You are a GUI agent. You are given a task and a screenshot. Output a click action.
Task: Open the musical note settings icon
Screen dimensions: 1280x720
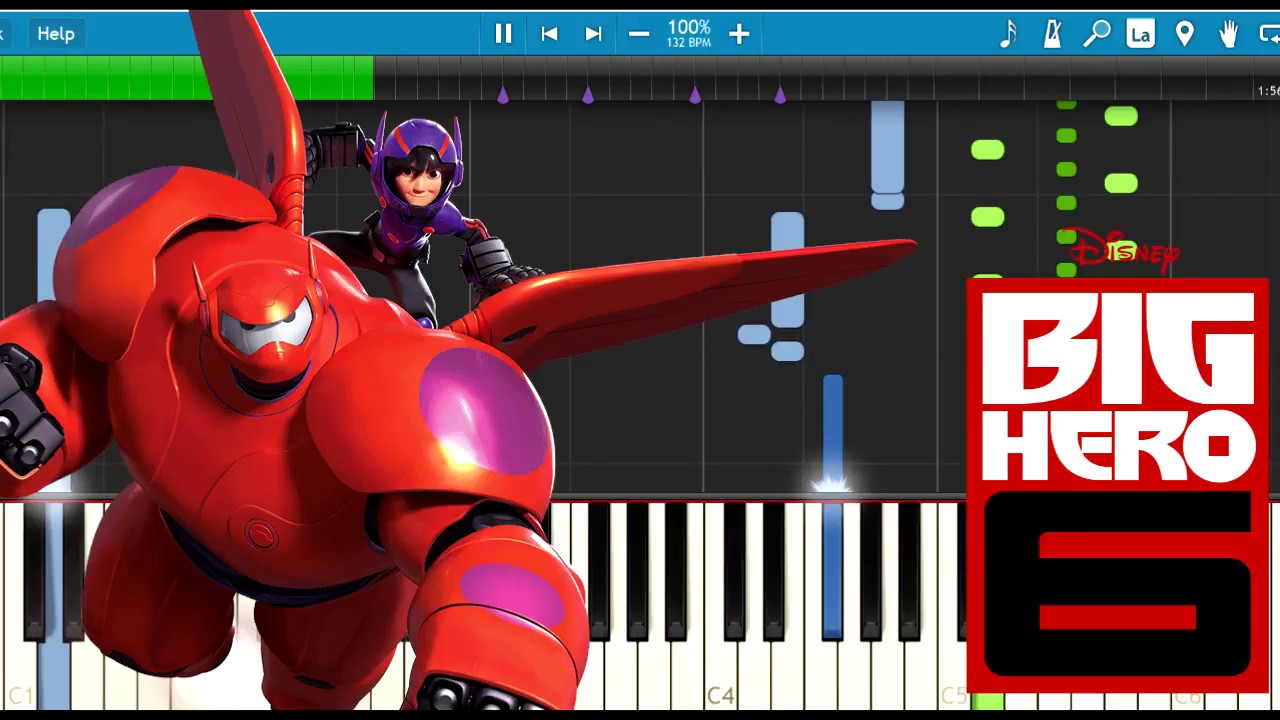click(1008, 34)
